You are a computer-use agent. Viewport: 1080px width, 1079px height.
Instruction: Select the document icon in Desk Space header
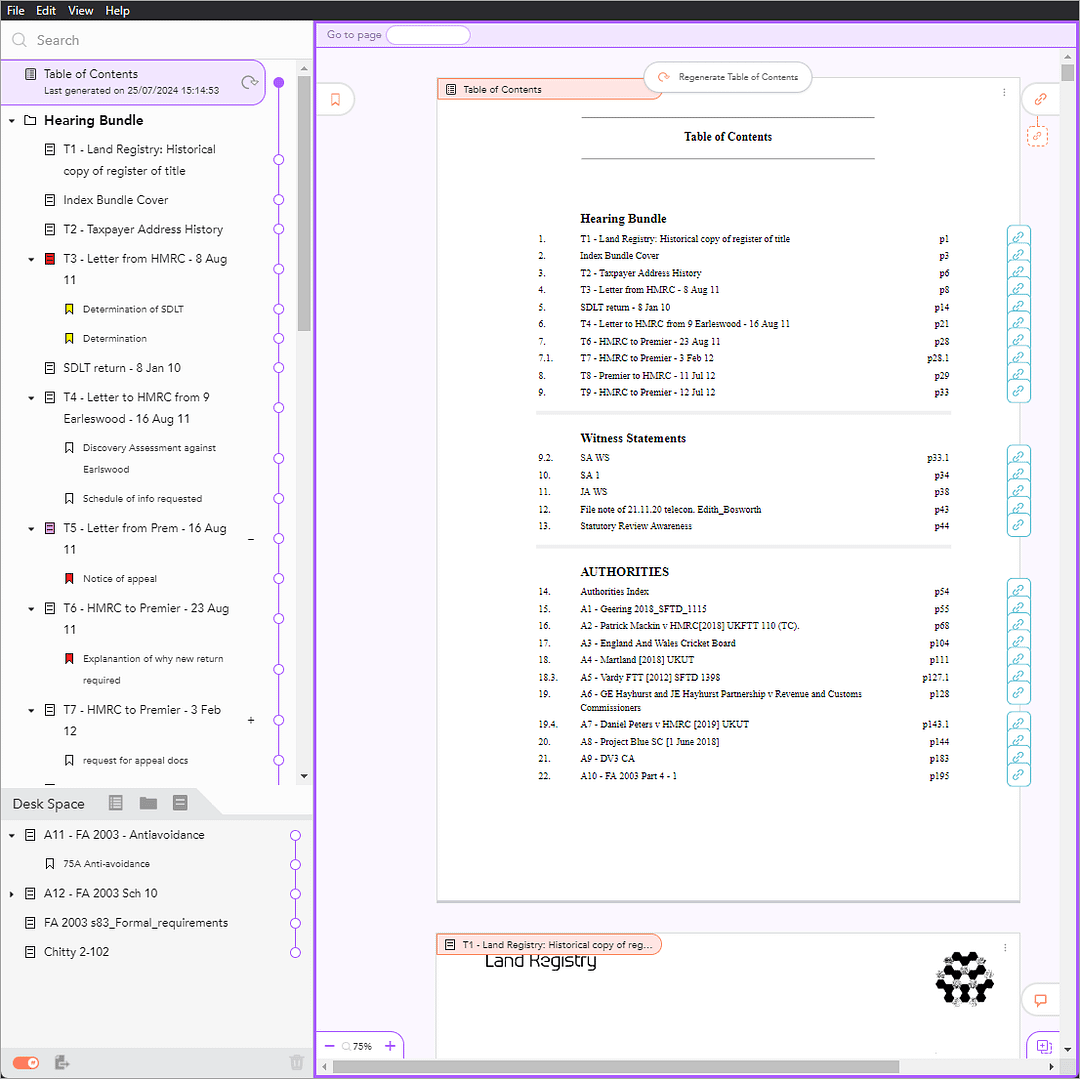click(179, 803)
